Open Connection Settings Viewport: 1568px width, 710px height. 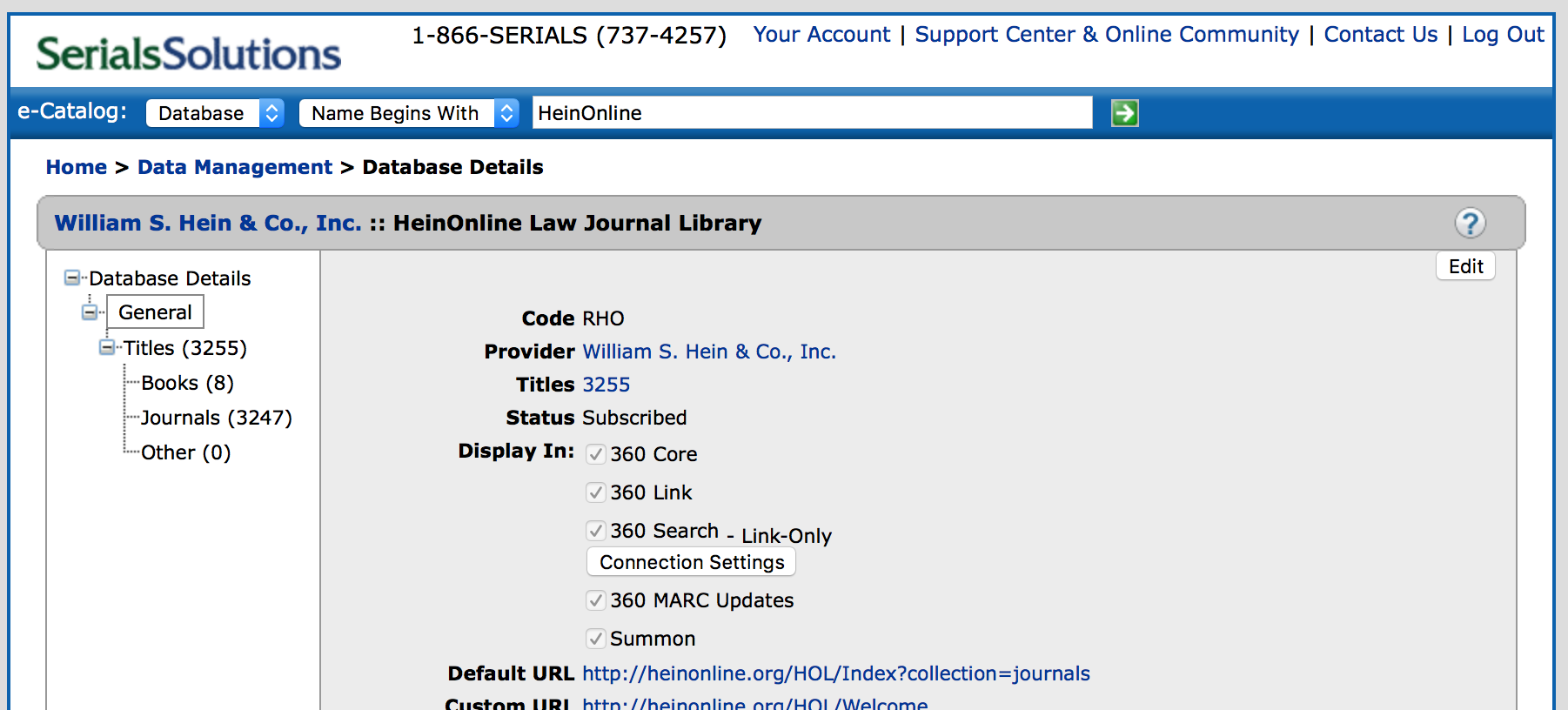[692, 562]
